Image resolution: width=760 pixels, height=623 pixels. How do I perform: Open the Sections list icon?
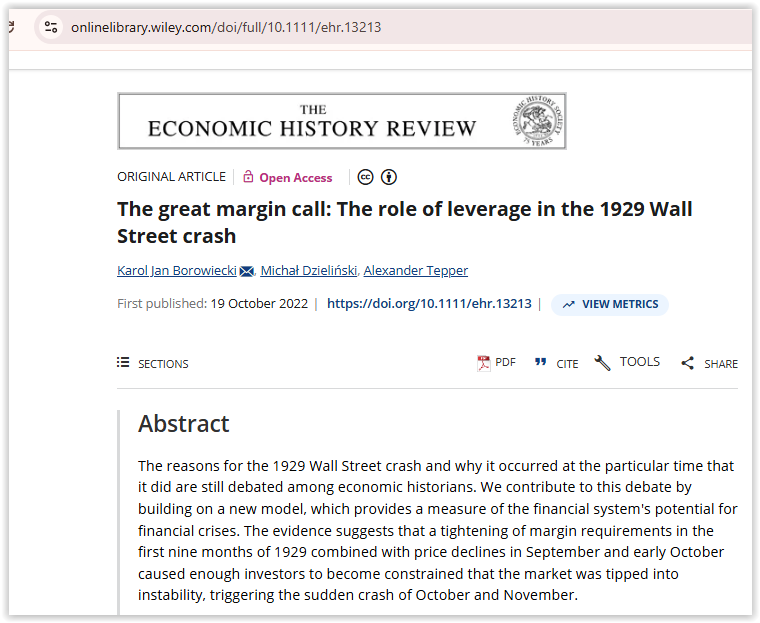(x=123, y=362)
